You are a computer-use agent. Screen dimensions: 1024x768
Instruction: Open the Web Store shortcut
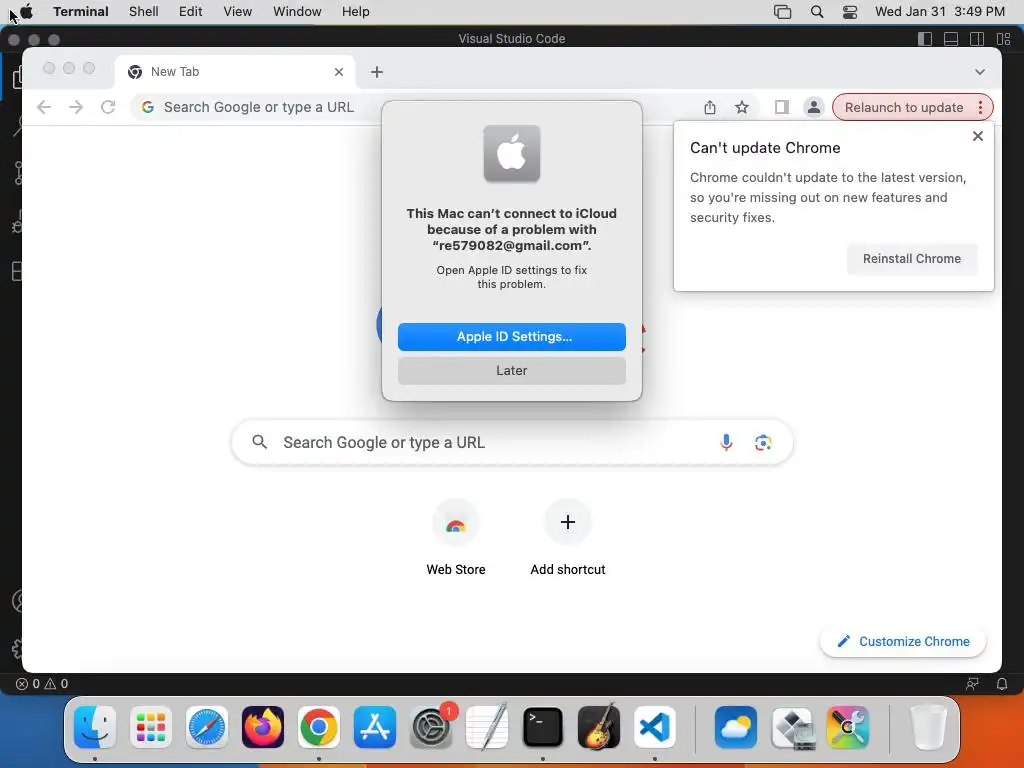tap(456, 538)
